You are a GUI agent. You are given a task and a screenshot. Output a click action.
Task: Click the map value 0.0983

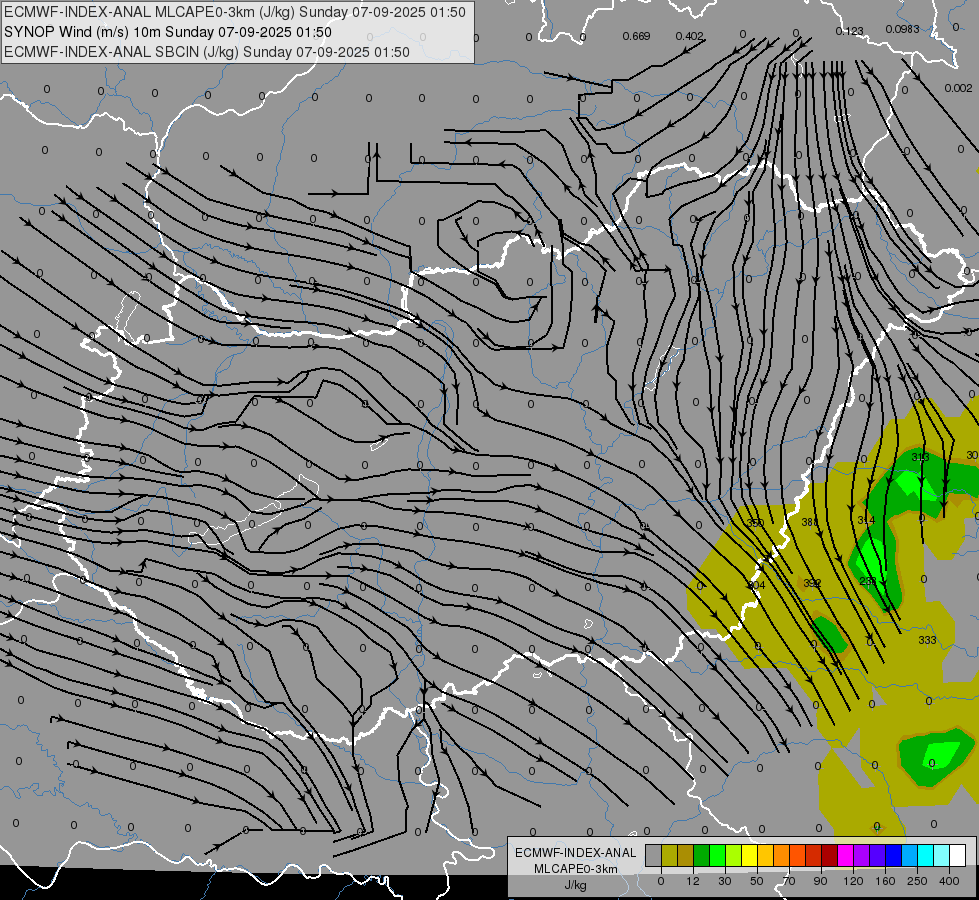(902, 29)
